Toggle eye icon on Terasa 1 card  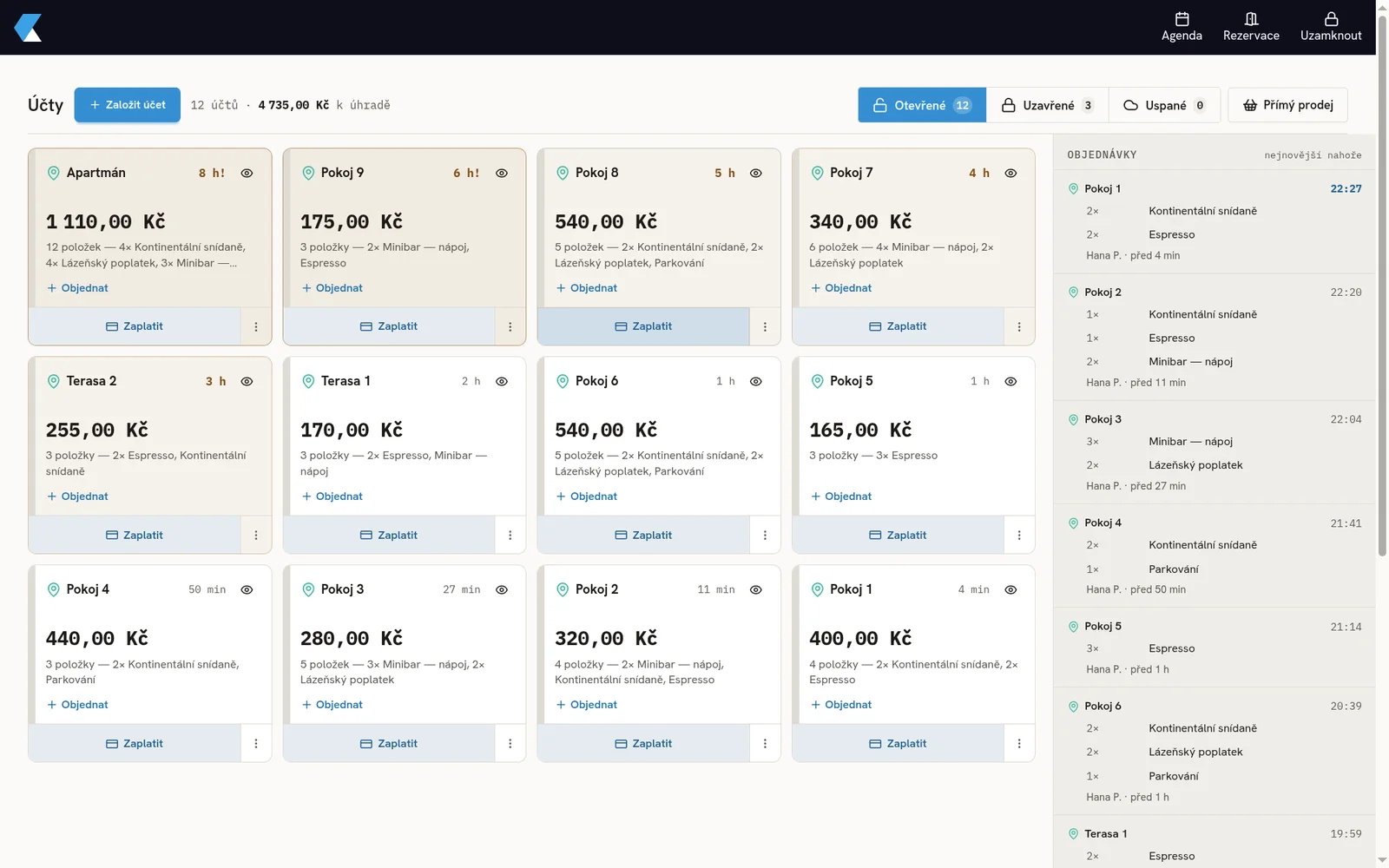click(x=502, y=381)
